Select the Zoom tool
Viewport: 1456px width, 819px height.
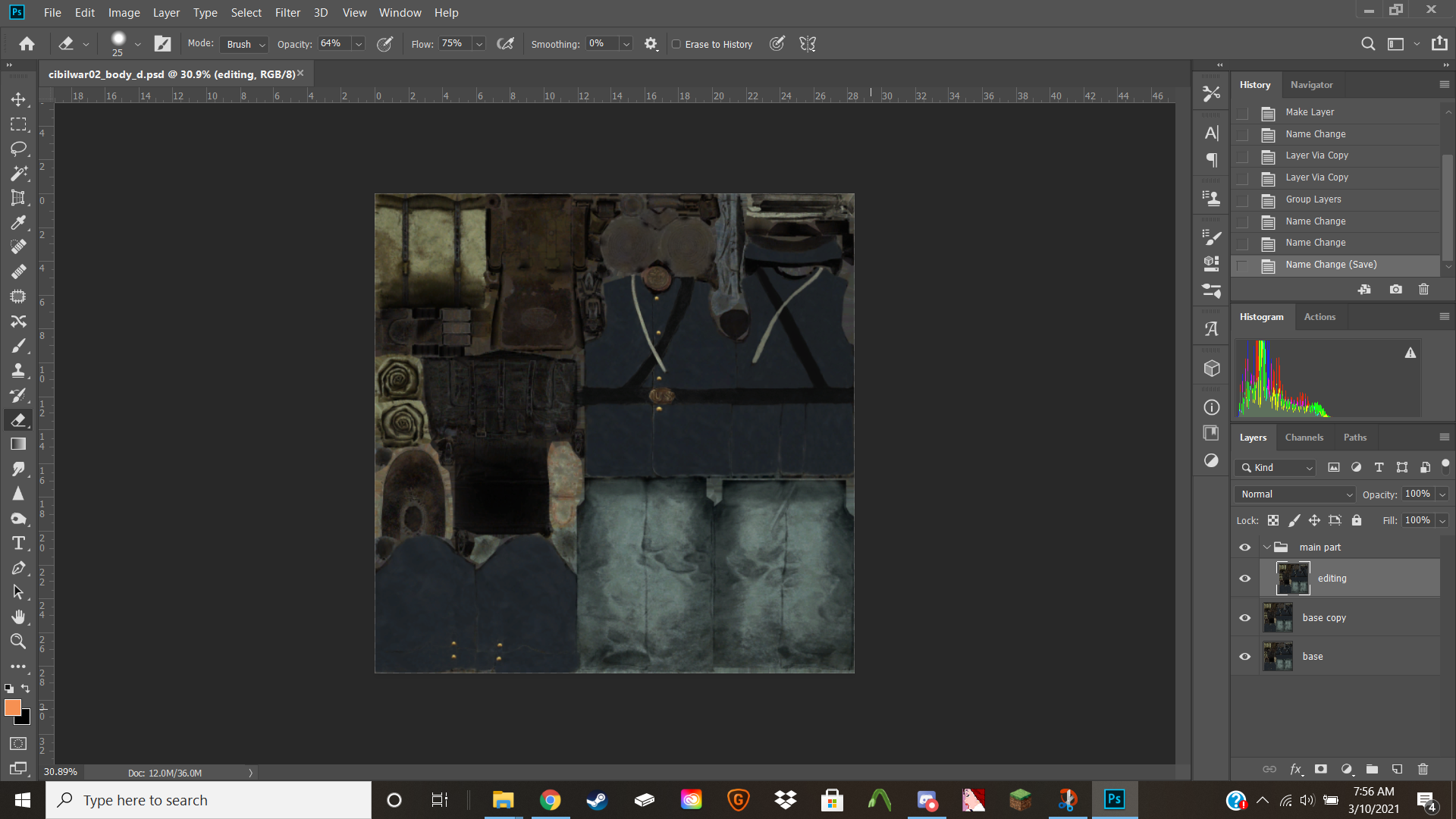pyautogui.click(x=18, y=642)
